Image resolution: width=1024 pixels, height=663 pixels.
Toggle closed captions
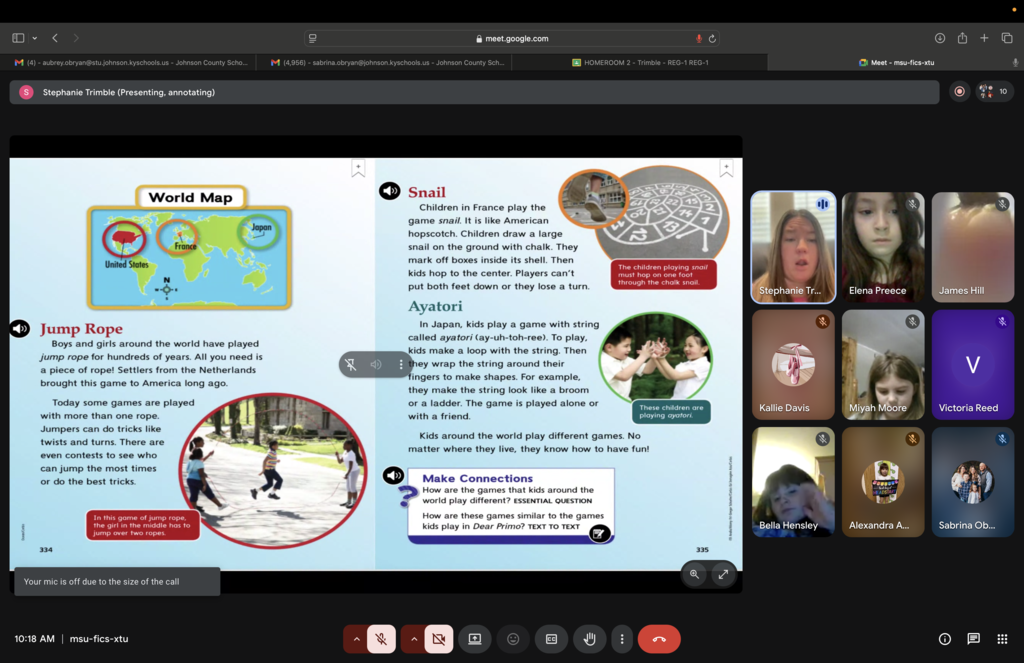point(551,639)
